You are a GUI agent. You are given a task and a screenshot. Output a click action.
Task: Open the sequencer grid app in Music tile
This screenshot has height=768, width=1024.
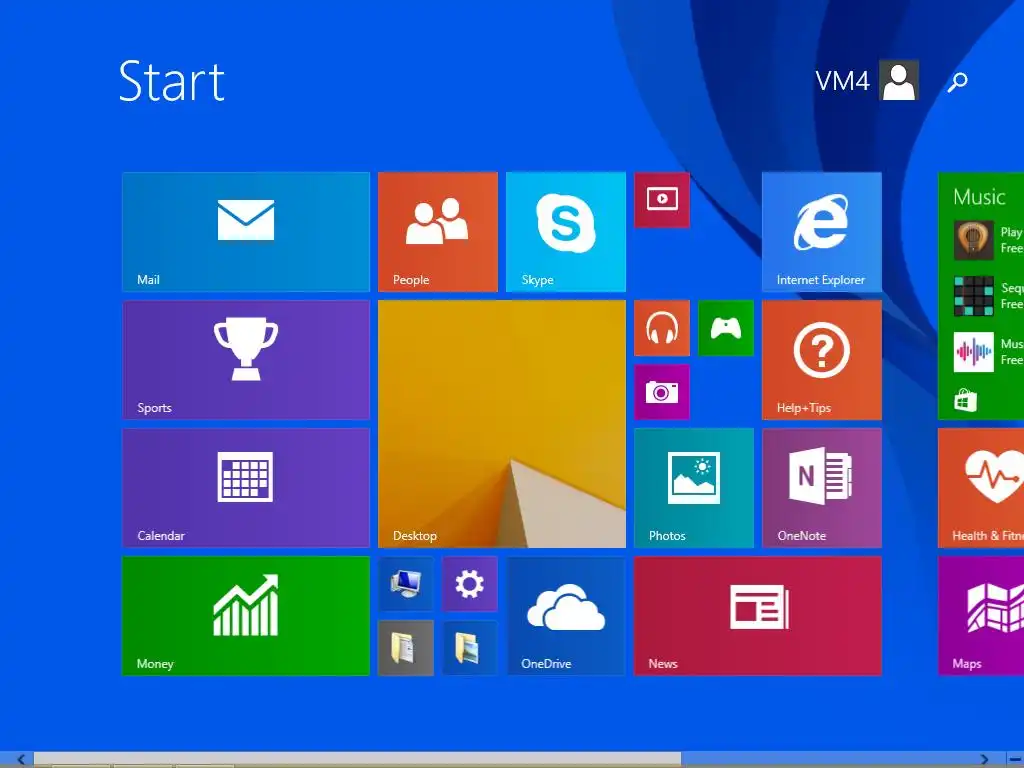tap(973, 296)
